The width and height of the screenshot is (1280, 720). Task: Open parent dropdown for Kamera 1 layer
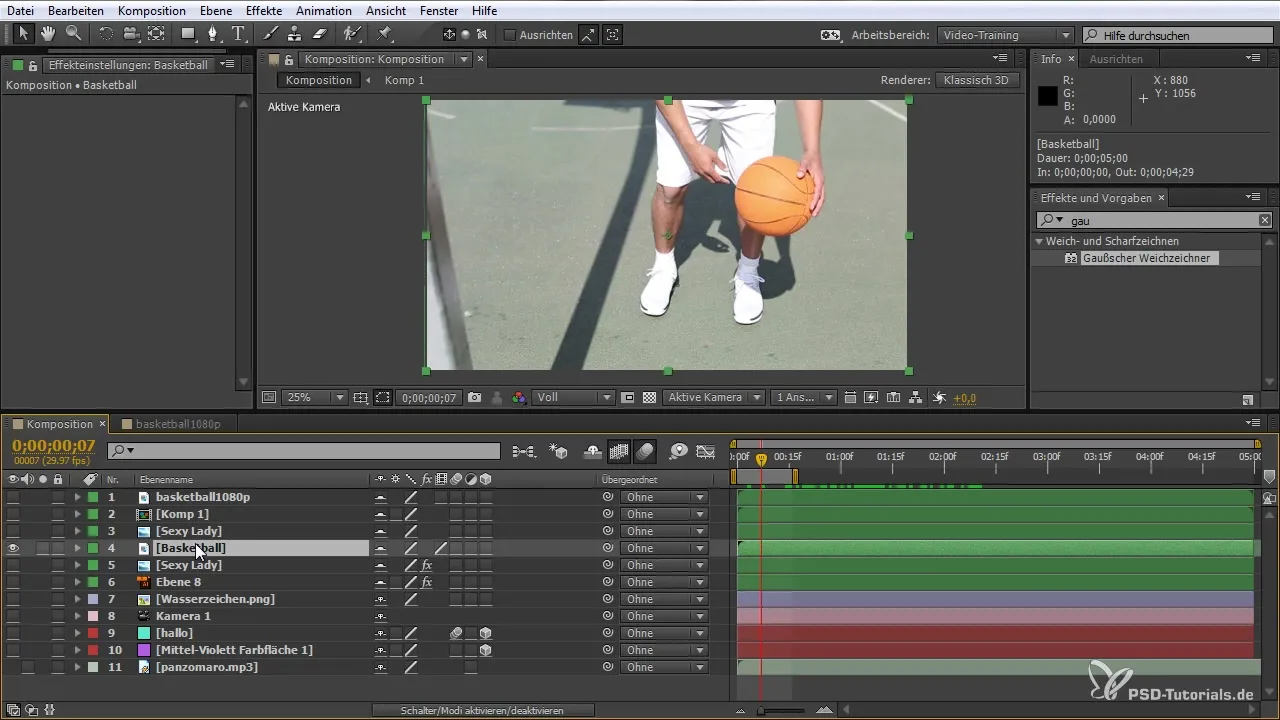coord(664,616)
